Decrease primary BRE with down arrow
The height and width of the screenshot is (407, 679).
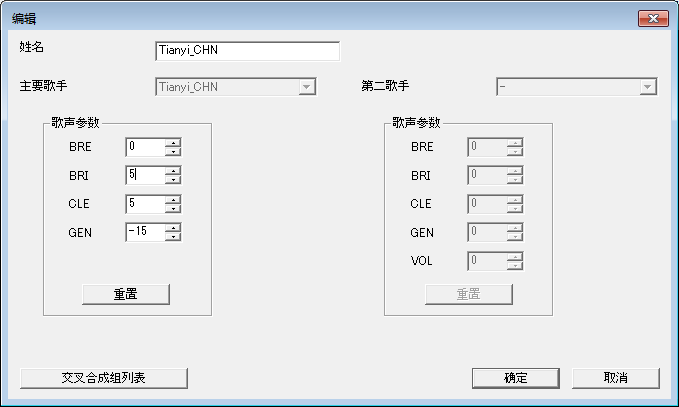(173, 152)
